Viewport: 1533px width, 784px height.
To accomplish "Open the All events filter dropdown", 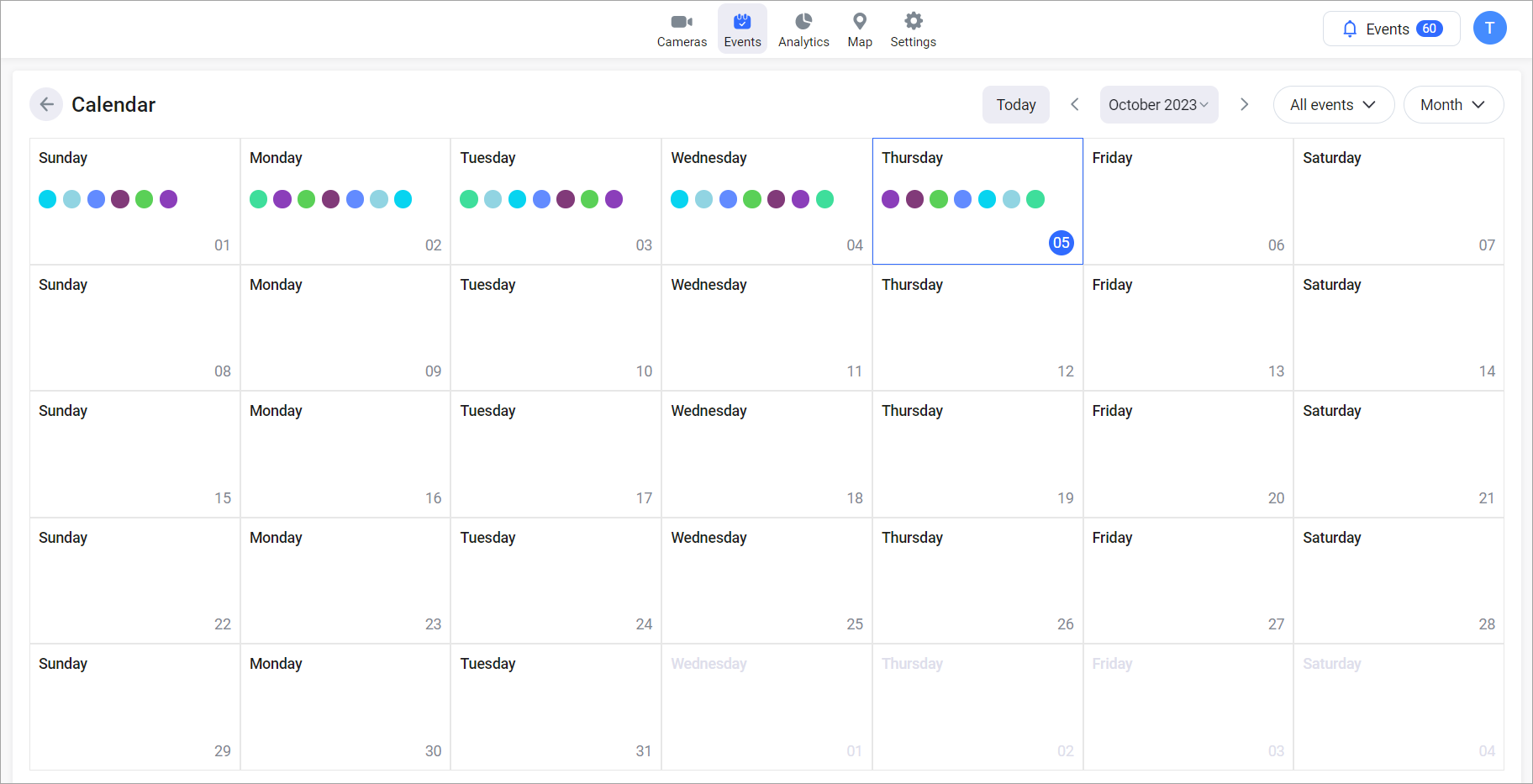I will [x=1333, y=104].
